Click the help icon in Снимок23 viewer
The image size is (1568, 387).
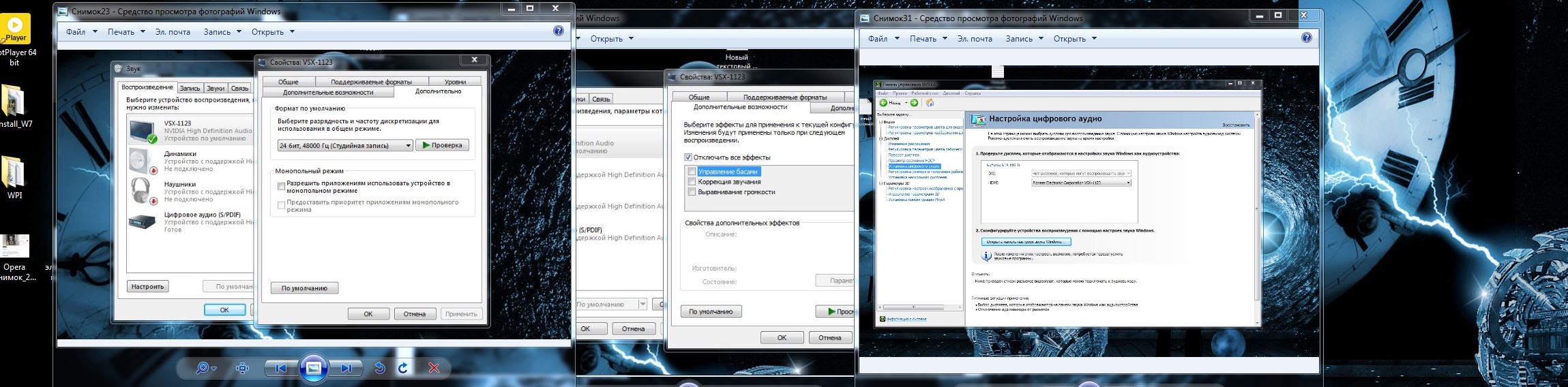pos(559,31)
